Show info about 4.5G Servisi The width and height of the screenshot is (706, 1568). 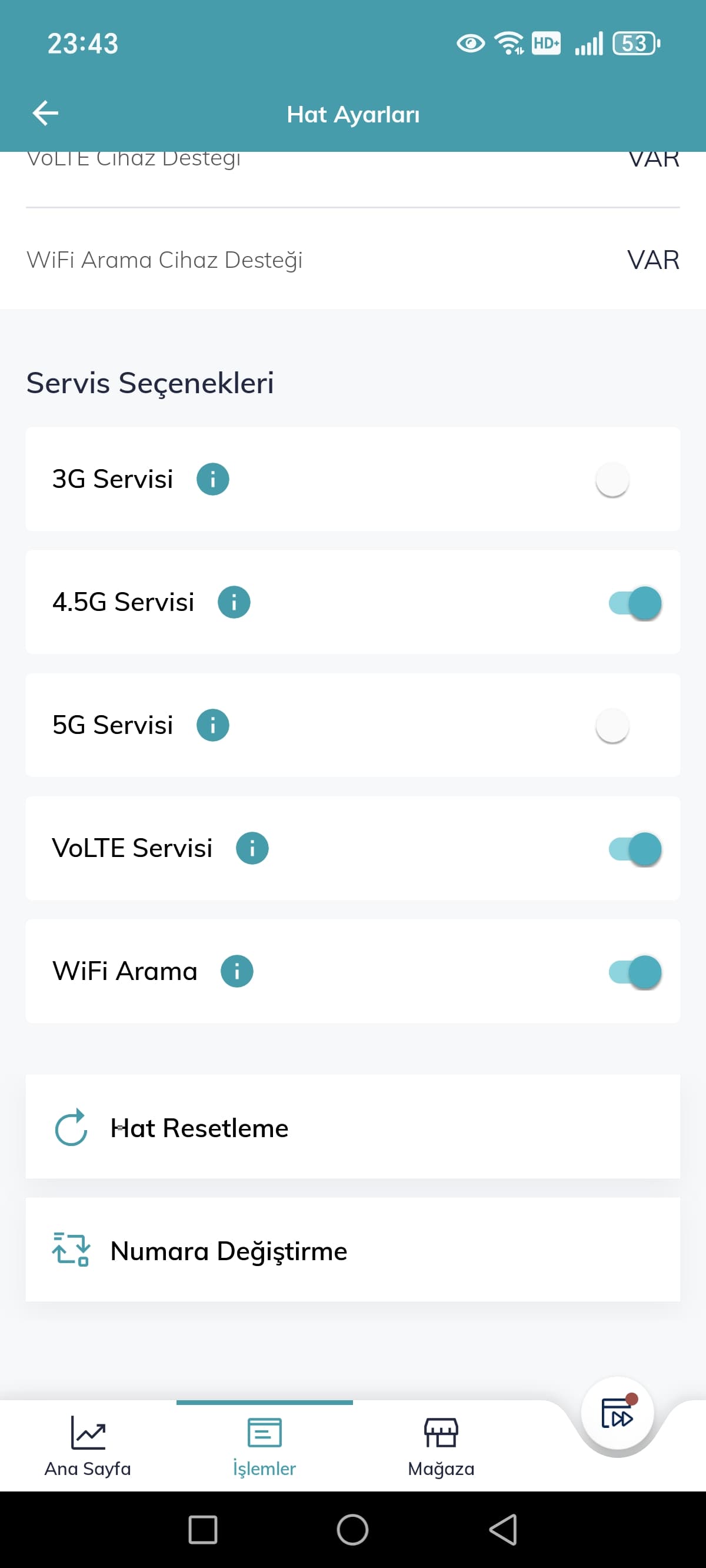(234, 602)
